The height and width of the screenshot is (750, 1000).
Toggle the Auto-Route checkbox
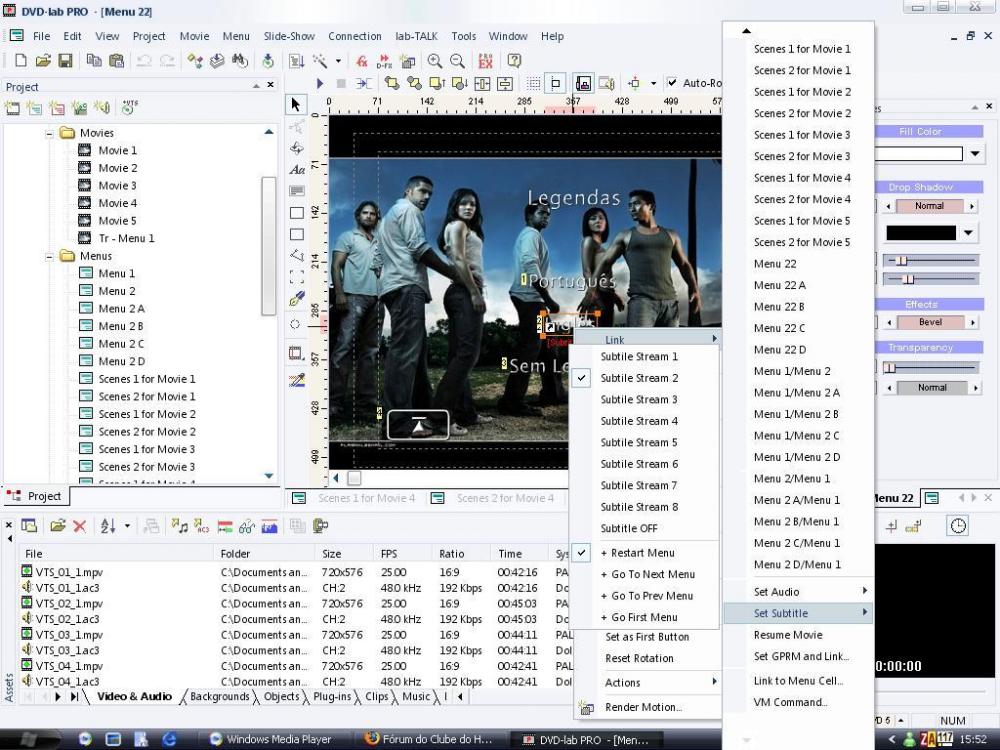672,83
